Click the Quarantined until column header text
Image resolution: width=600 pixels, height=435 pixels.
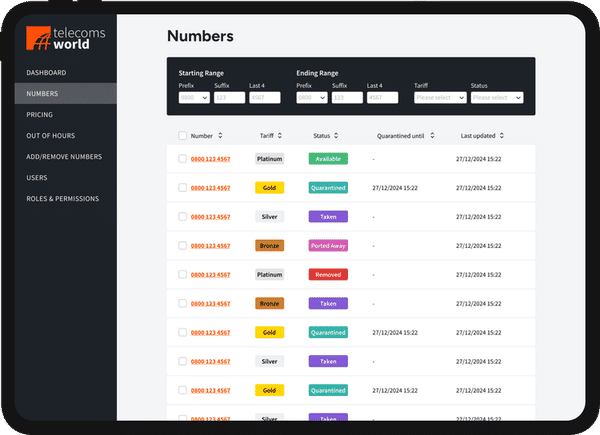(x=401, y=136)
